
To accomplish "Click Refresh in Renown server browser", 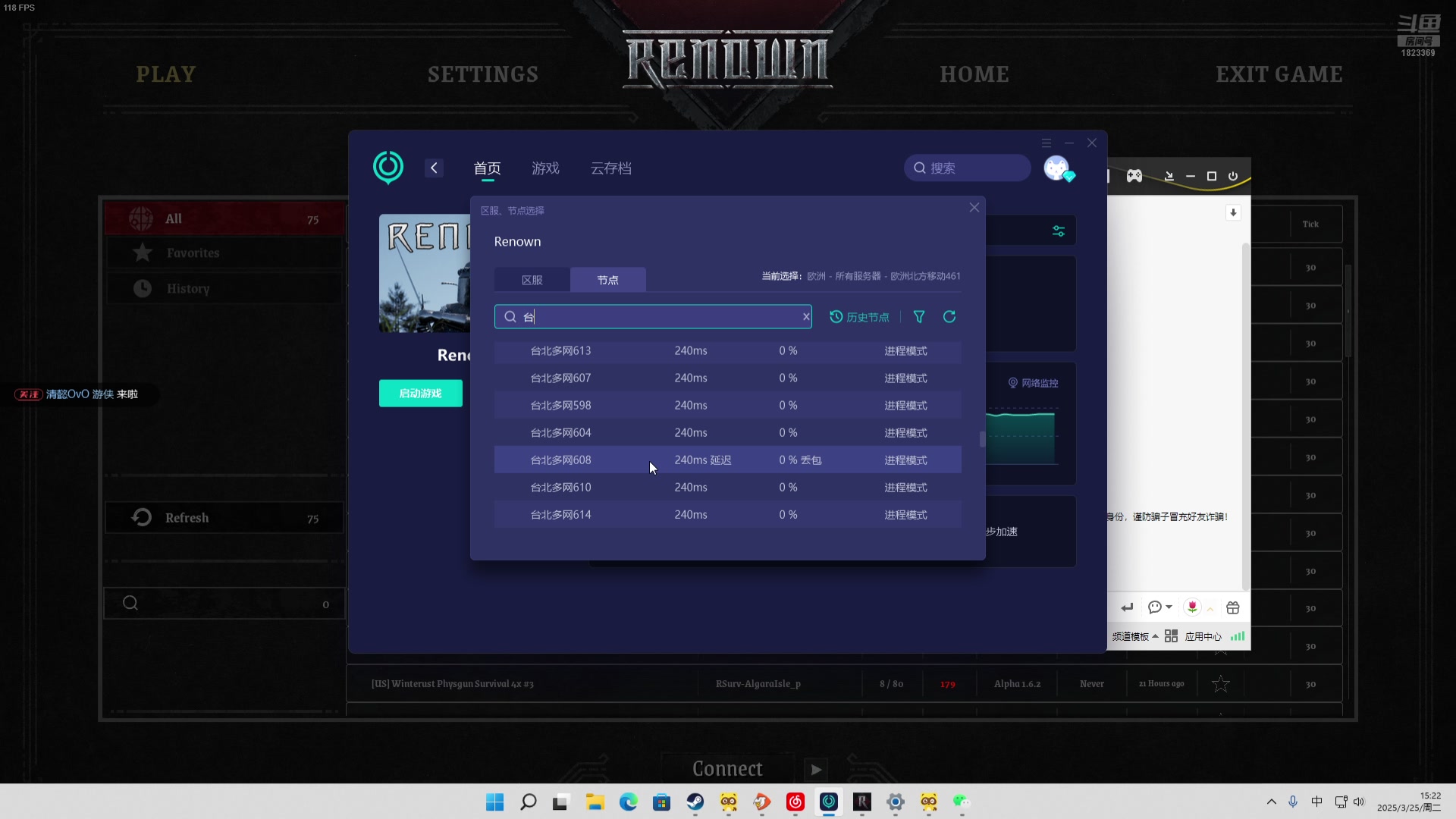I will (224, 518).
